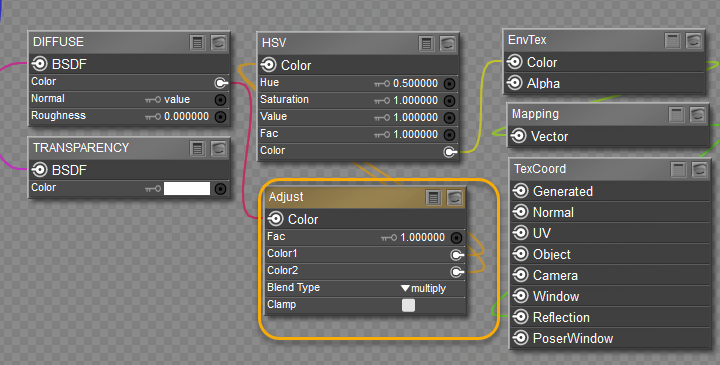
Task: Click the Adjust Color1 input plug
Action: [457, 254]
